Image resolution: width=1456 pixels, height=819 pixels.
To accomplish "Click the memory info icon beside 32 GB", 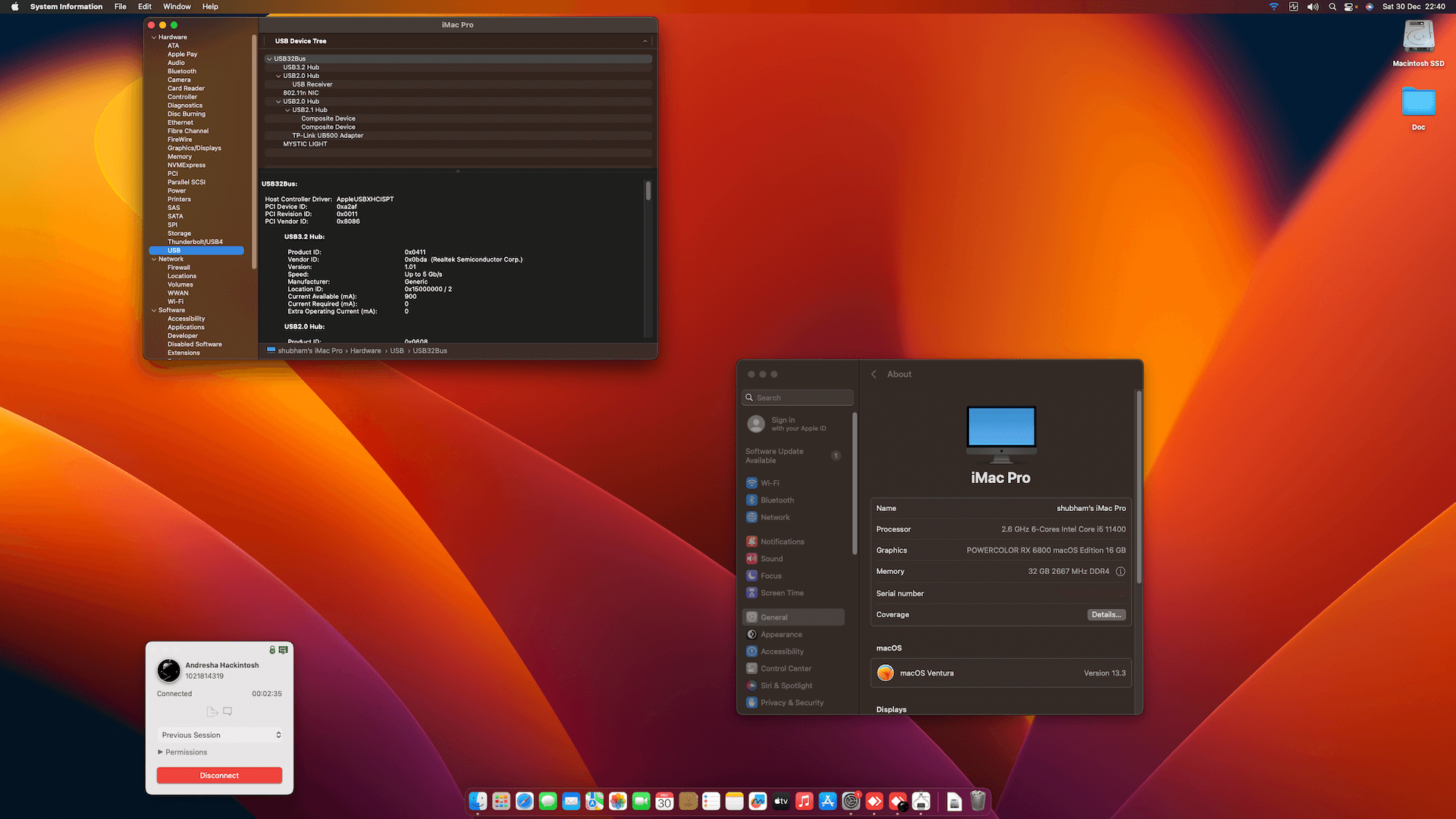I will 1120,572.
